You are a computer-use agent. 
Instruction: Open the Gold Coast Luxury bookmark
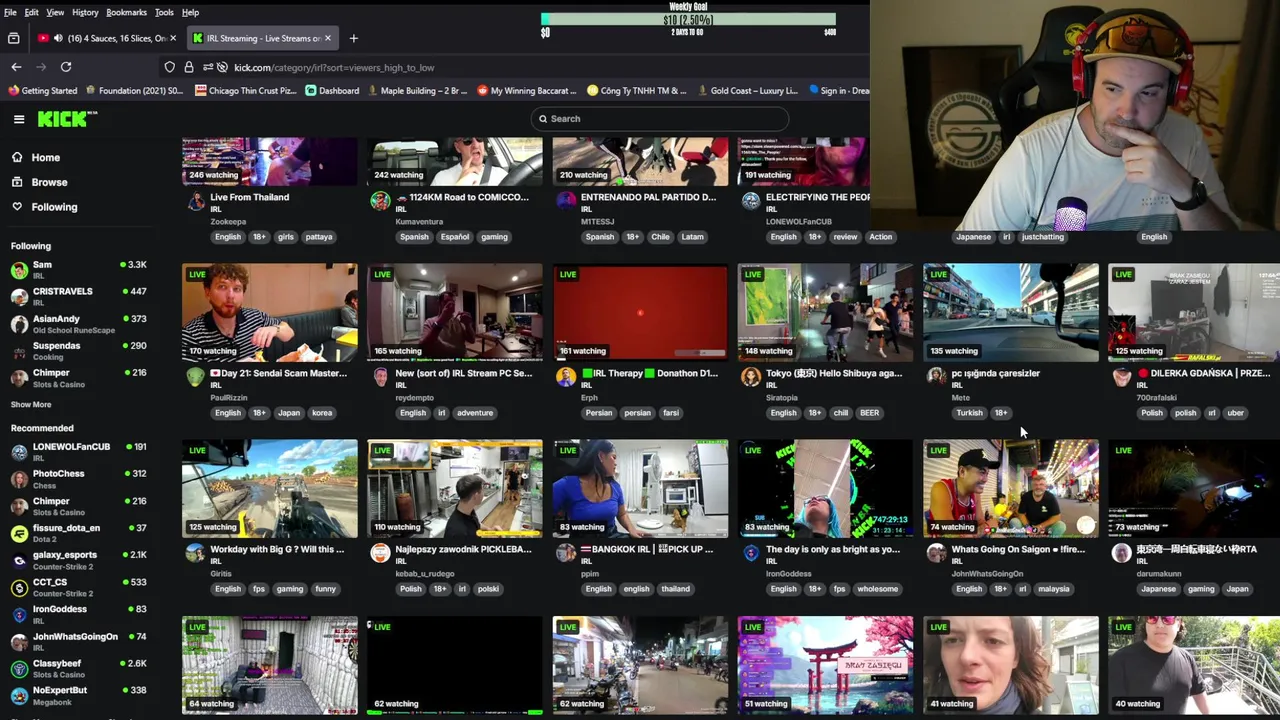point(747,91)
